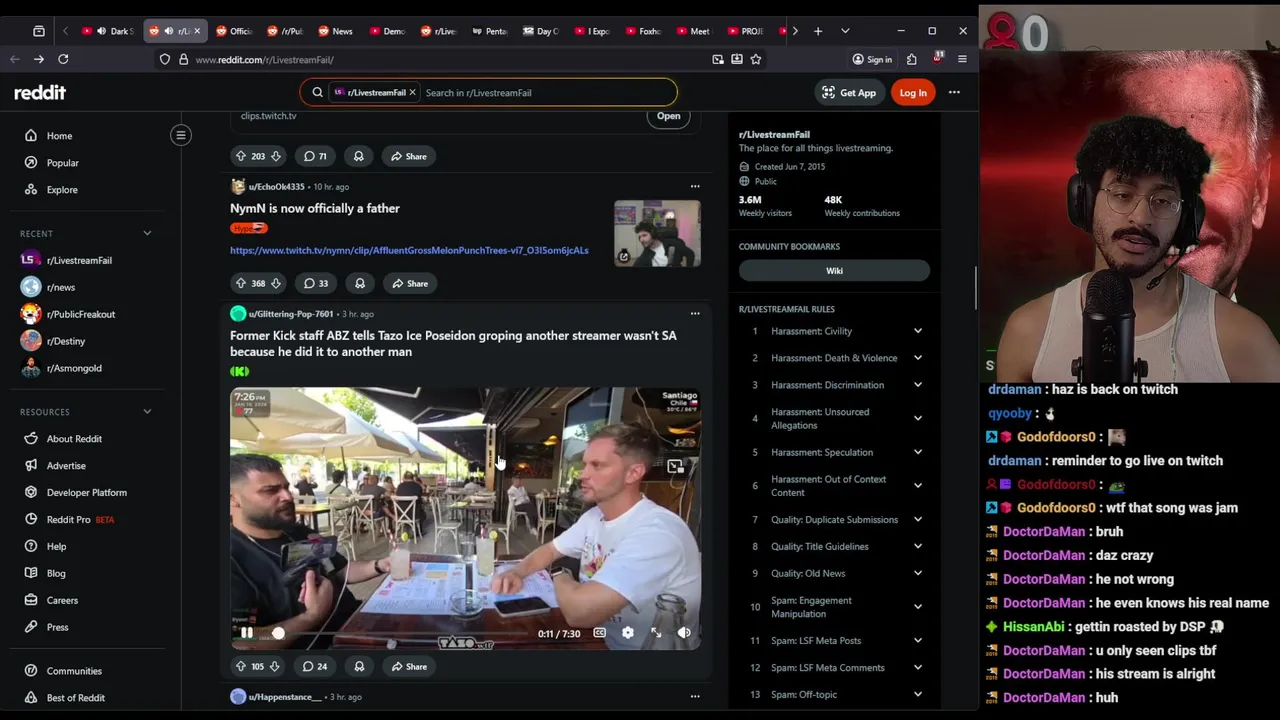Click the Get App button
The width and height of the screenshot is (1280, 720).
tap(849, 92)
